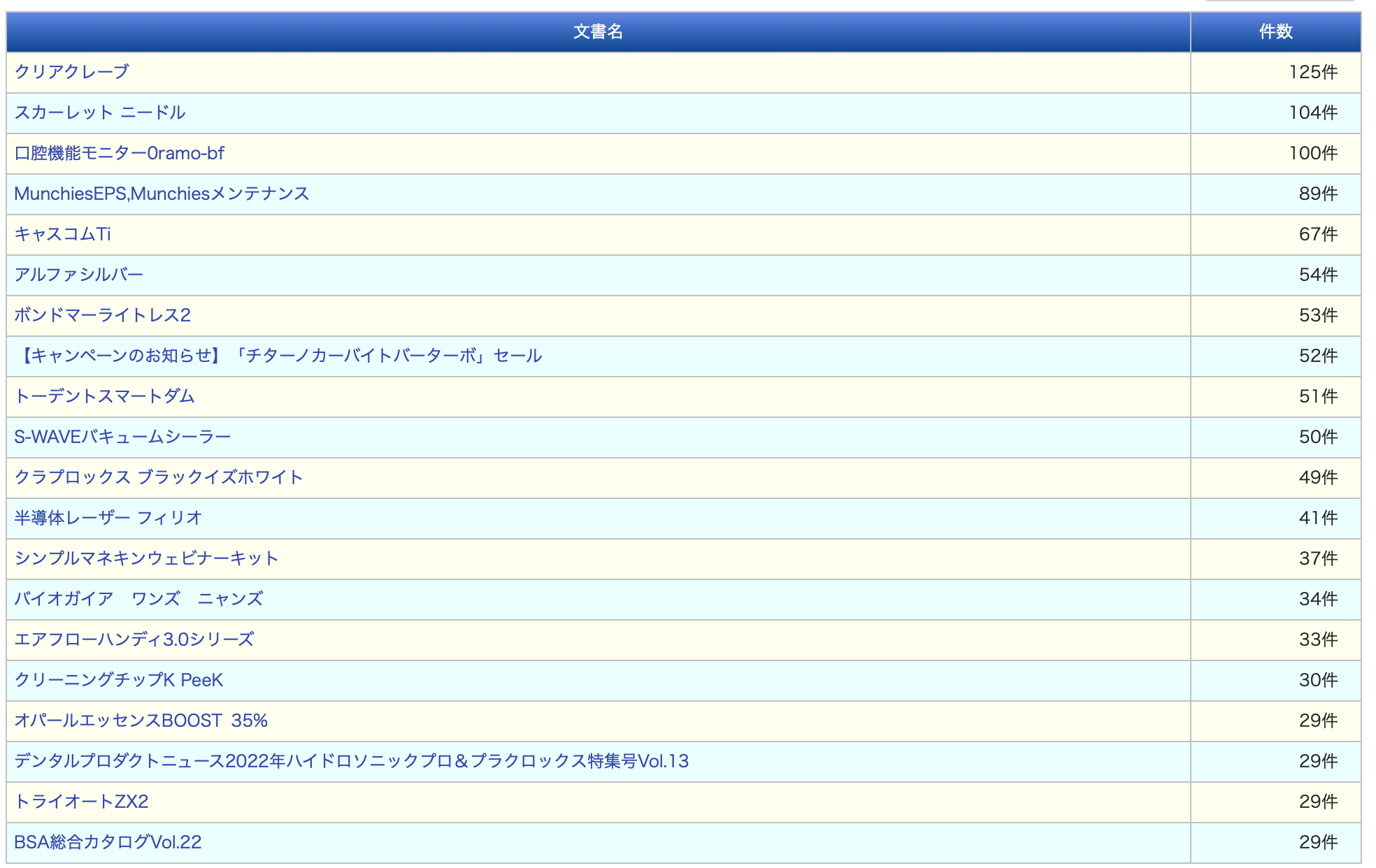Select the 125件 count cell
This screenshot has width=1376, height=868.
coord(1276,73)
